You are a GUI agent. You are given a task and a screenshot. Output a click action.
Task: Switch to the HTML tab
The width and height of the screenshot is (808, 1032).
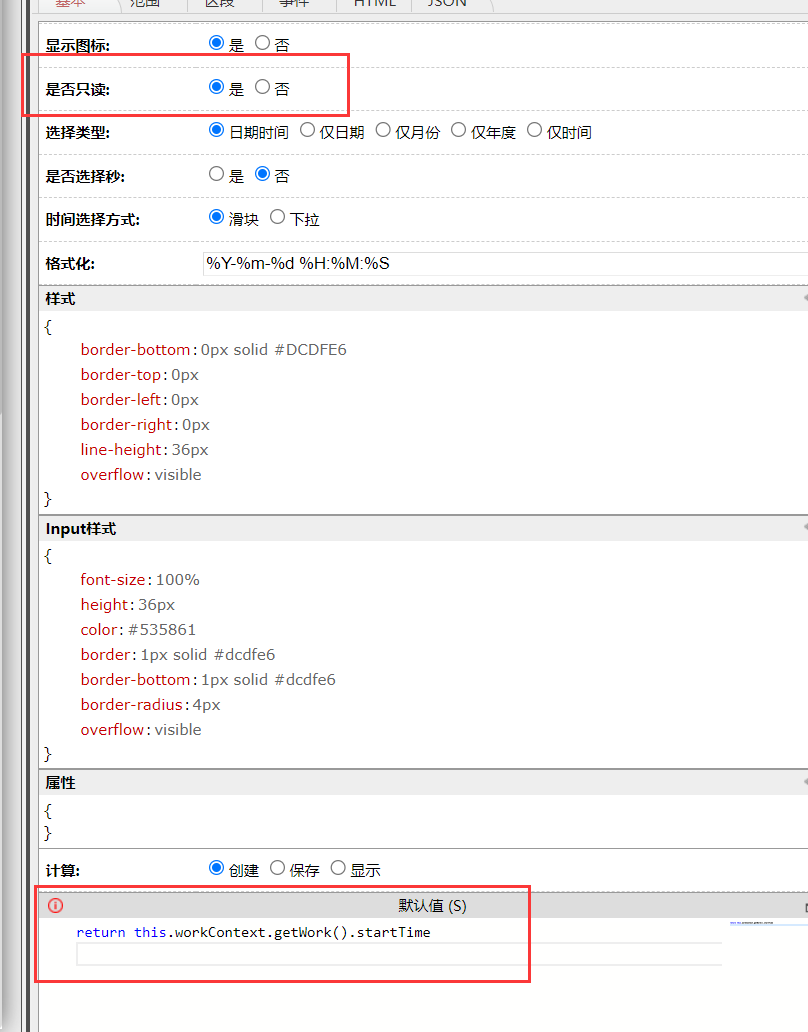(x=374, y=3)
